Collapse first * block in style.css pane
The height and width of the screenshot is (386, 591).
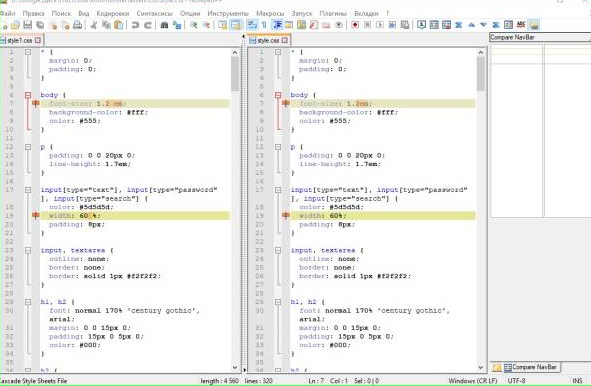click(x=278, y=52)
